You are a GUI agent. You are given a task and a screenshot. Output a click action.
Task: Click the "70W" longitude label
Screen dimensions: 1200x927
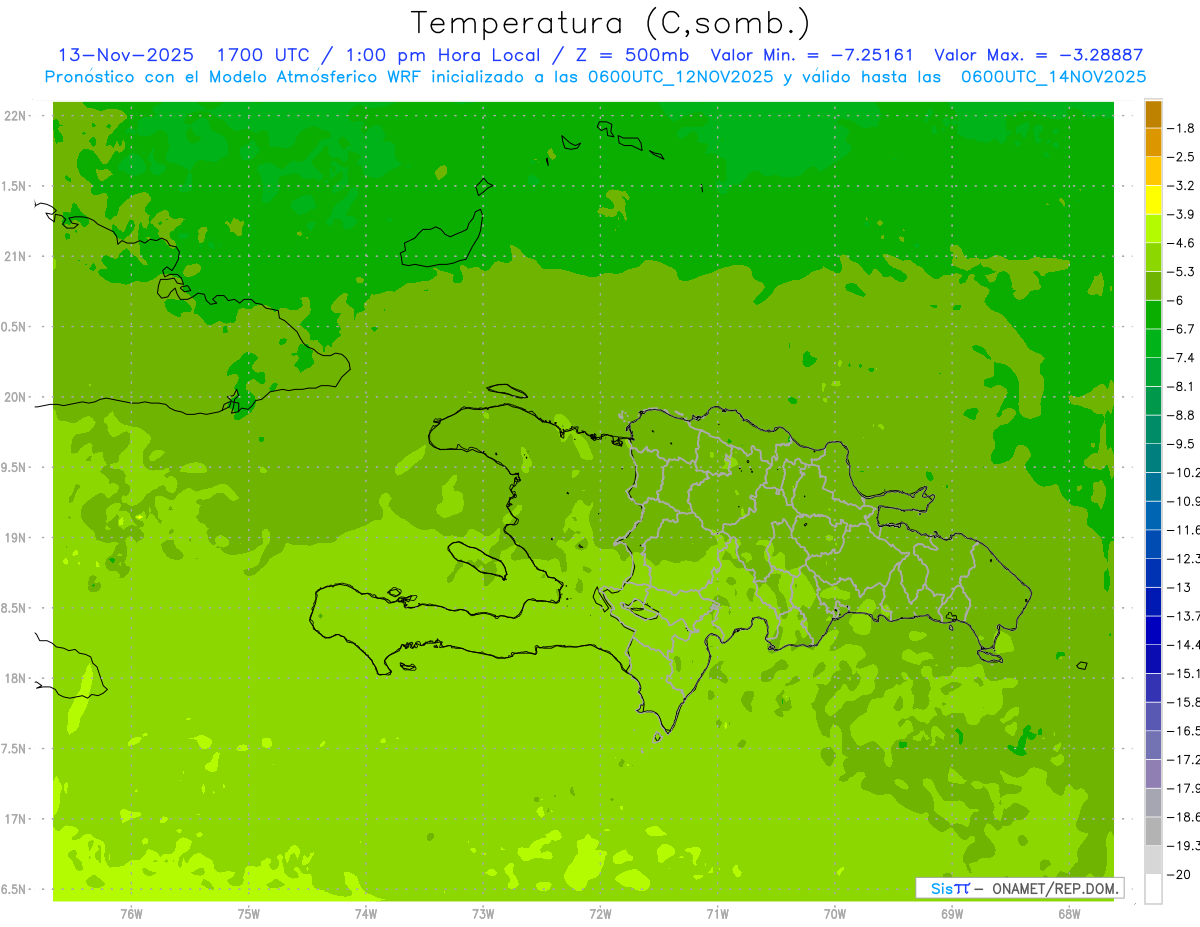coord(835,913)
